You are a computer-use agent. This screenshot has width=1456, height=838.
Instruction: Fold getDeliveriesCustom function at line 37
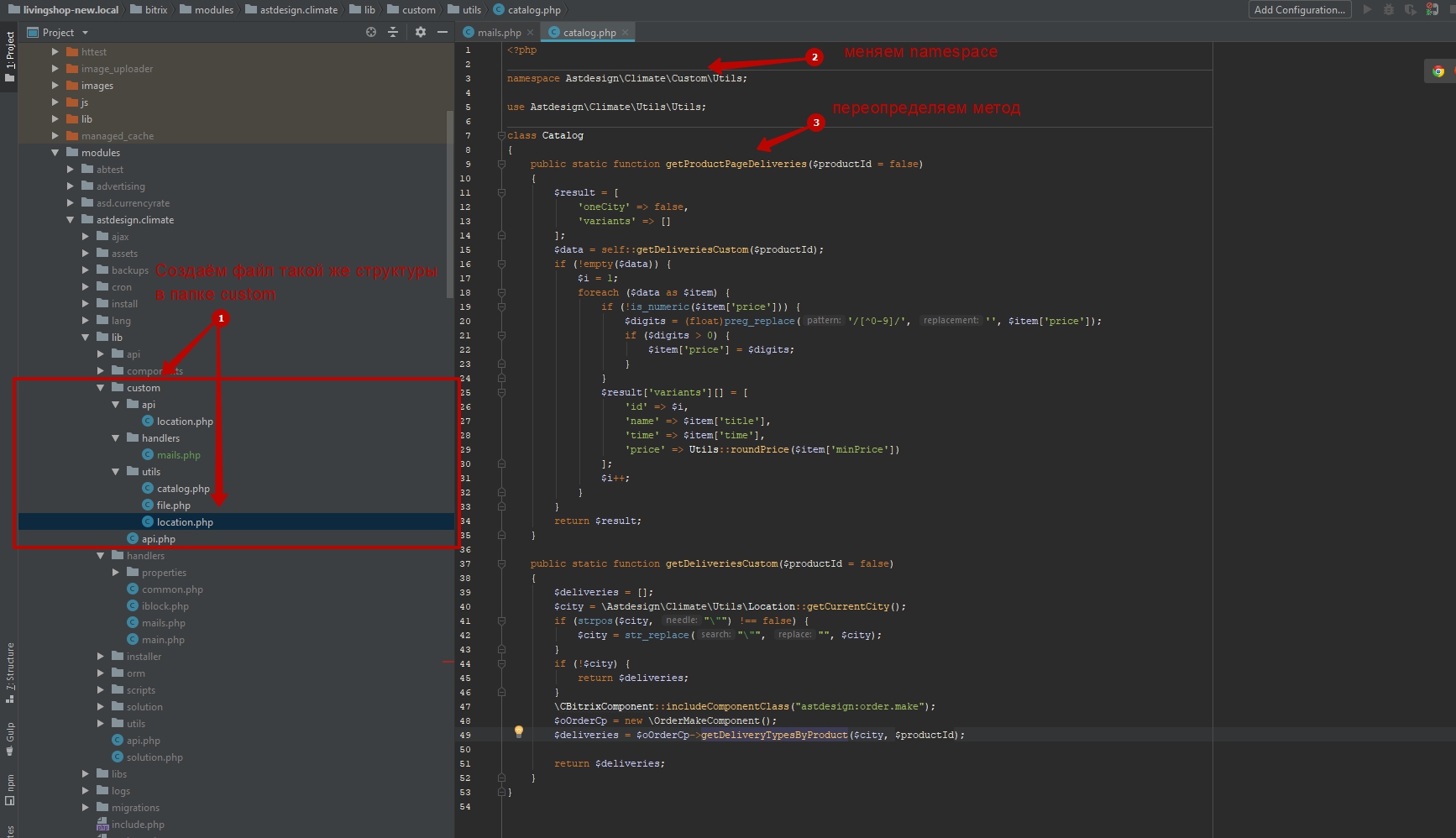[501, 563]
